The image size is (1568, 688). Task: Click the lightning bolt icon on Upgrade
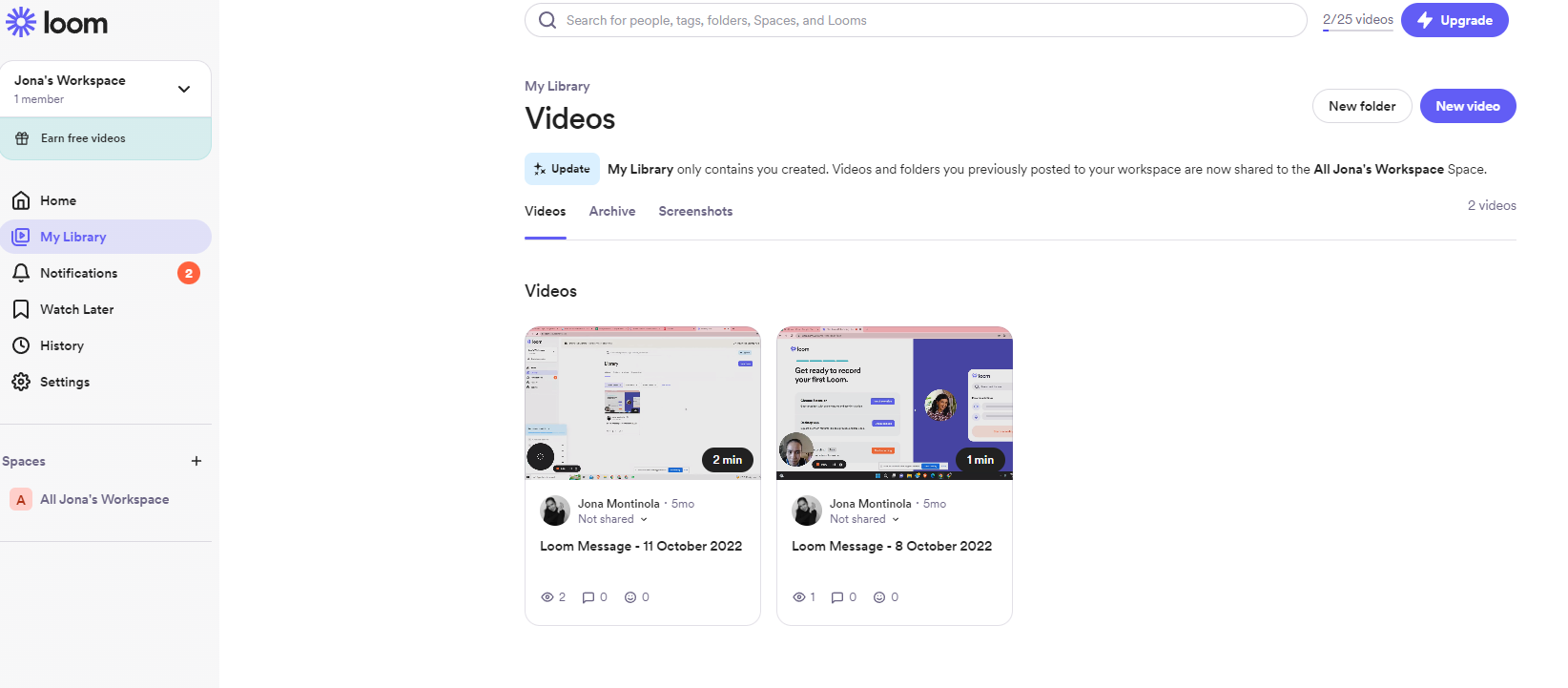(x=1425, y=20)
